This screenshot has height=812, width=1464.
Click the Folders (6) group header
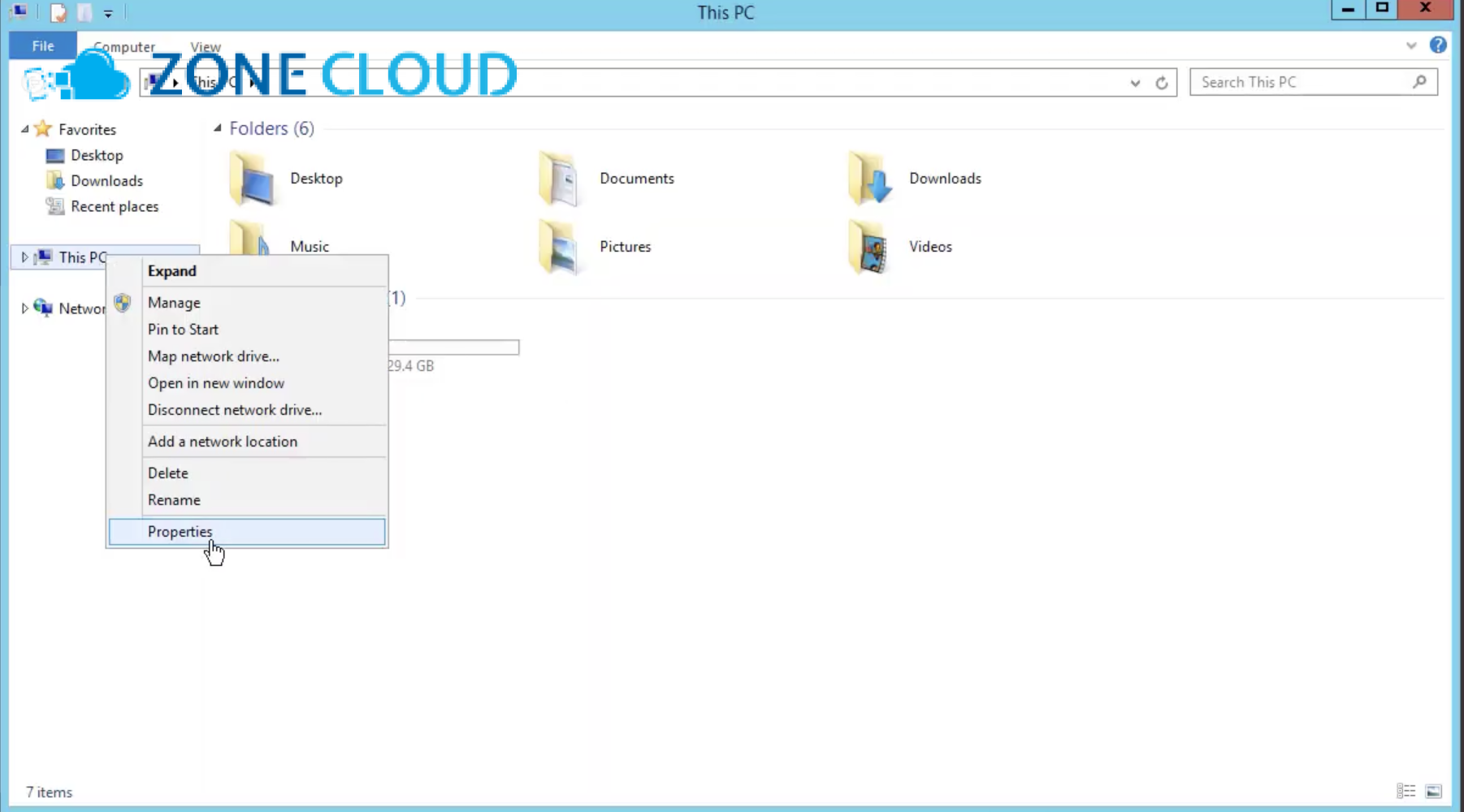[x=271, y=128]
